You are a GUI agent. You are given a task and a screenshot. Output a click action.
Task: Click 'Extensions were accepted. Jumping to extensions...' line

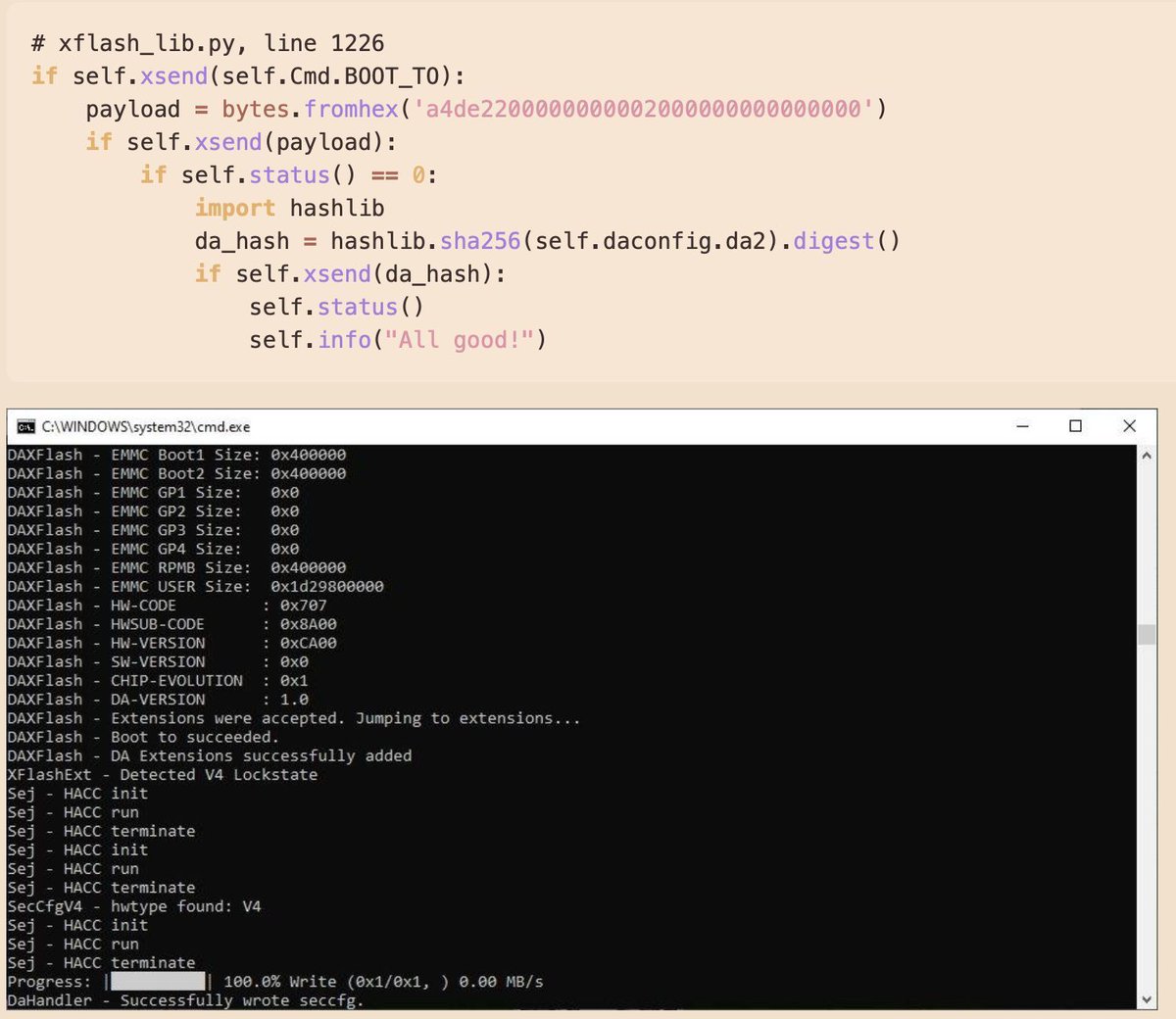[x=294, y=718]
